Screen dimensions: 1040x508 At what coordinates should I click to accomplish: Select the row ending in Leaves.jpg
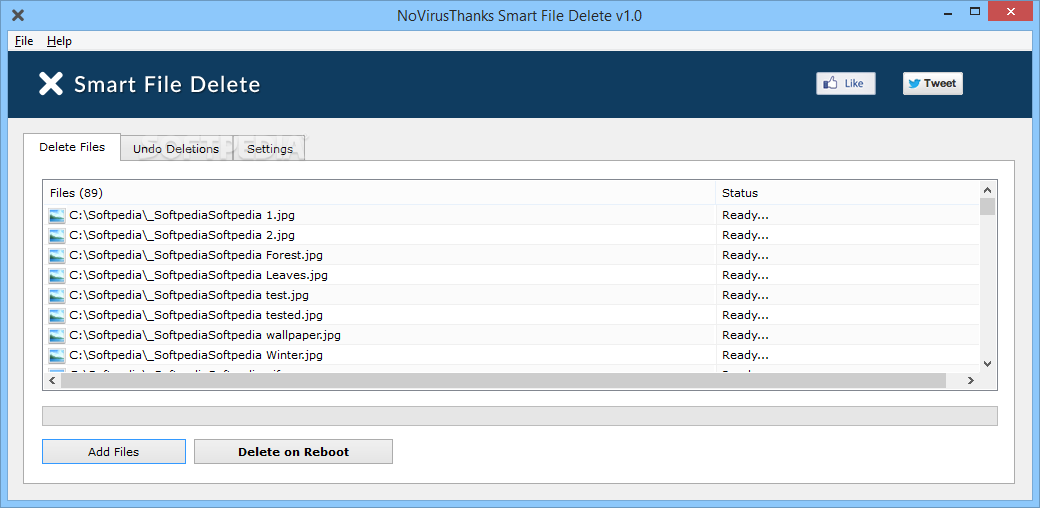[x=511, y=275]
